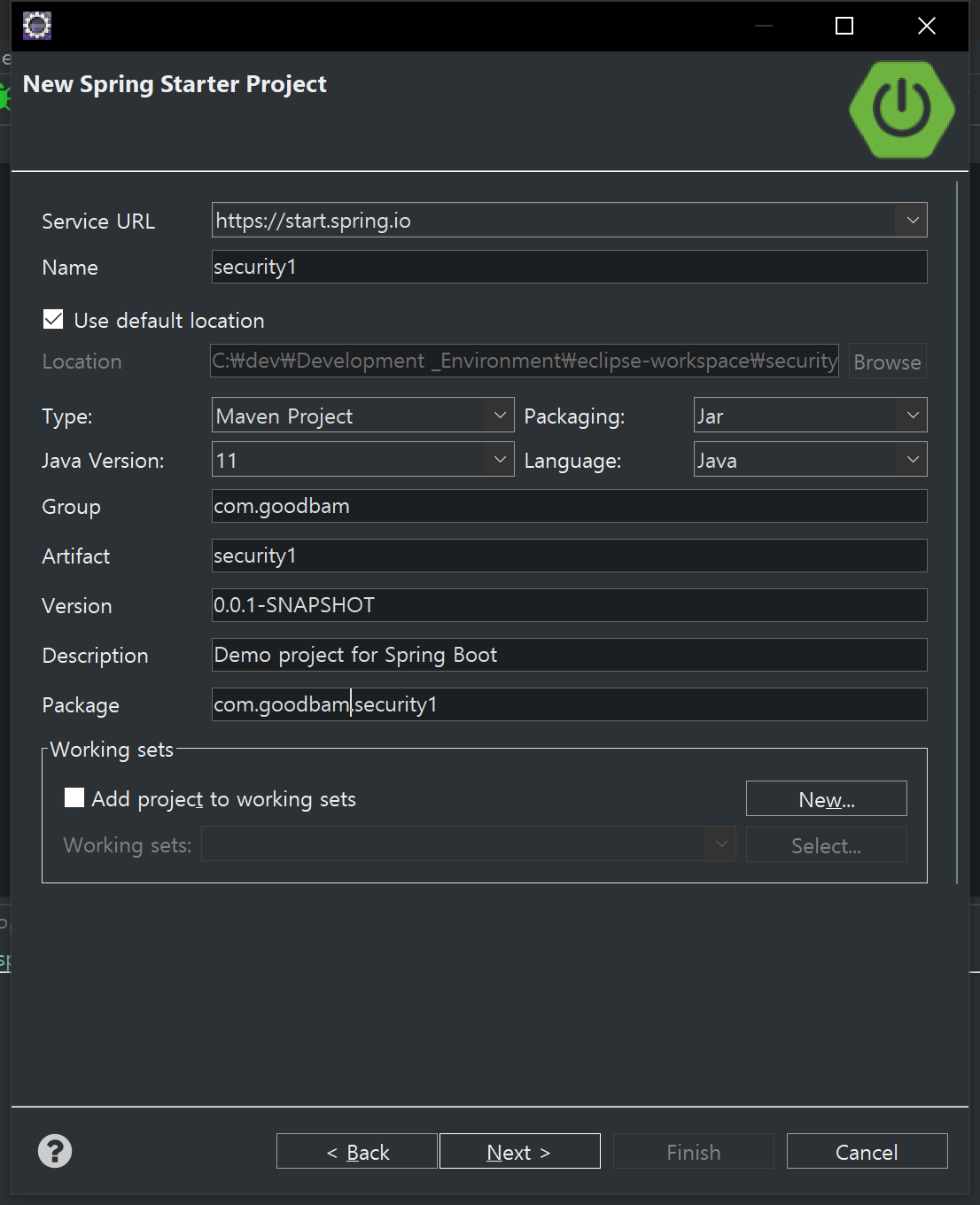Viewport: 980px width, 1205px height.
Task: Enable Add project to working sets
Action: coord(74,798)
